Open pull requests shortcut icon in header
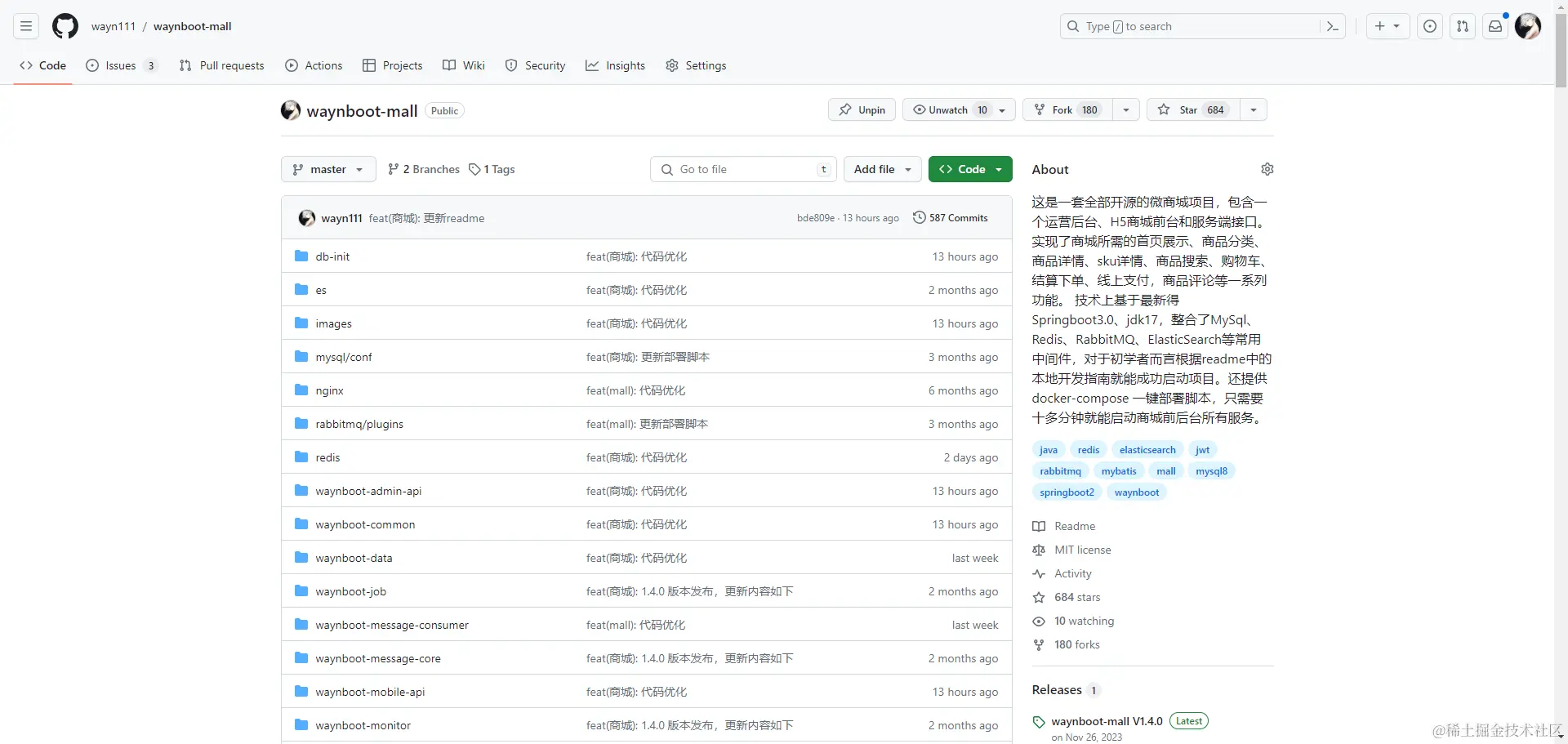1568x744 pixels. [1463, 26]
